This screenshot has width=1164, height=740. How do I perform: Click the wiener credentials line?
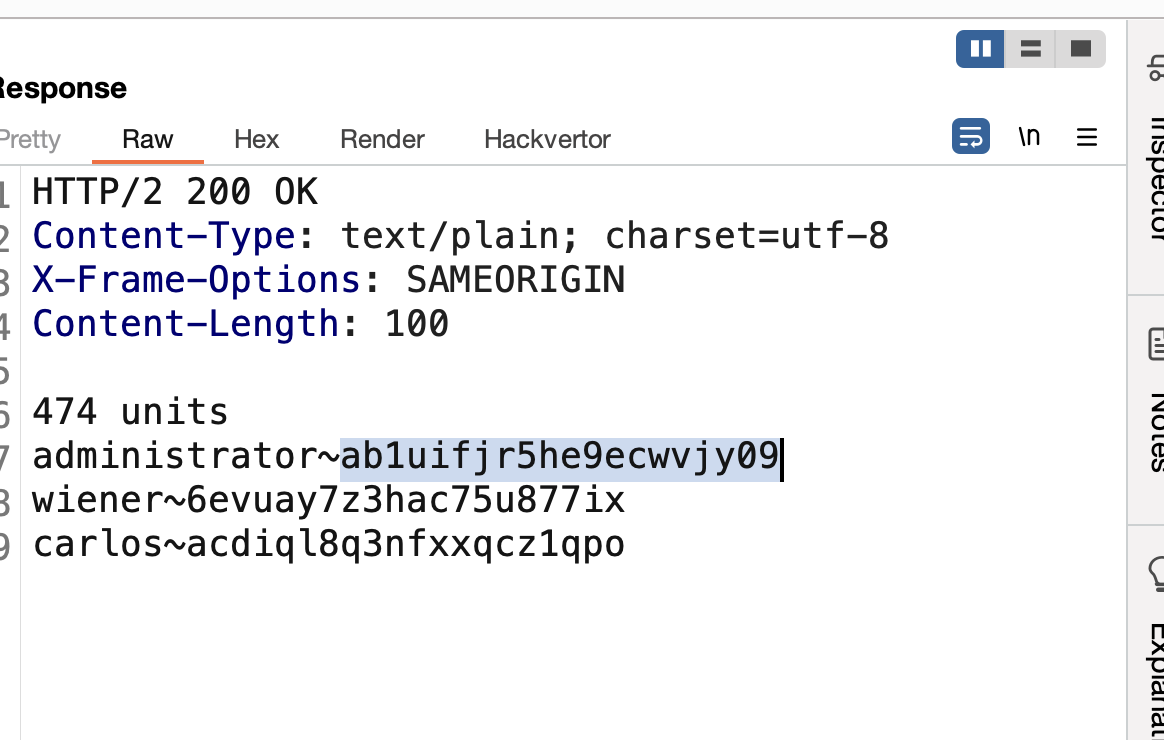(x=329, y=500)
